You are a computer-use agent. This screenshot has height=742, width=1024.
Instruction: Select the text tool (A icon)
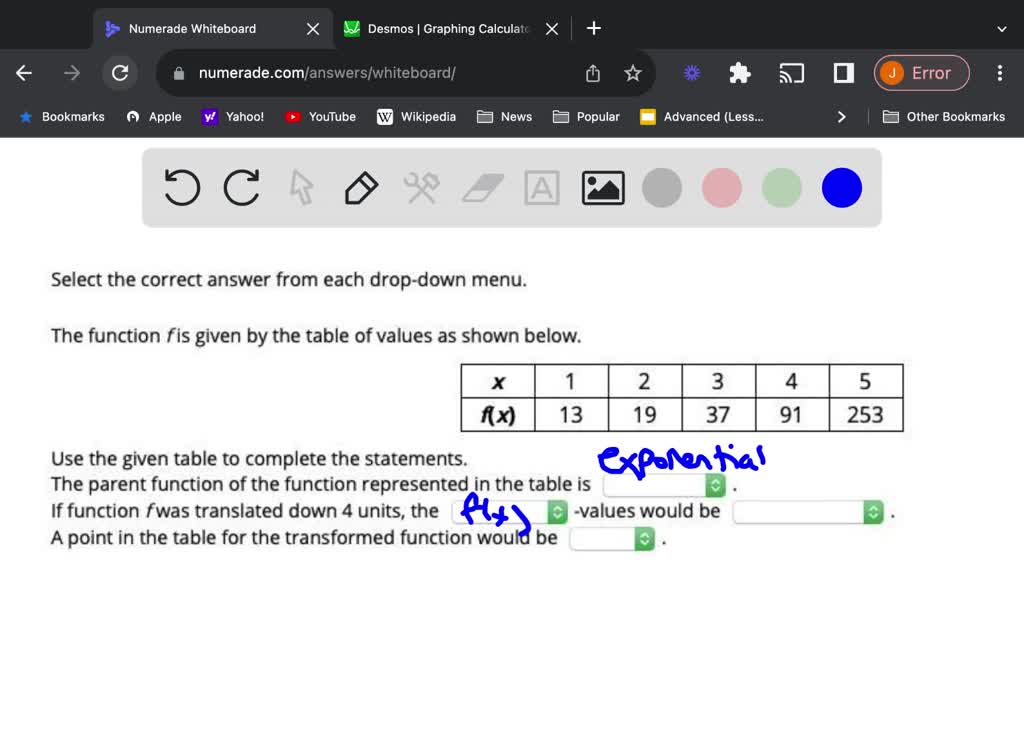pyautogui.click(x=542, y=187)
